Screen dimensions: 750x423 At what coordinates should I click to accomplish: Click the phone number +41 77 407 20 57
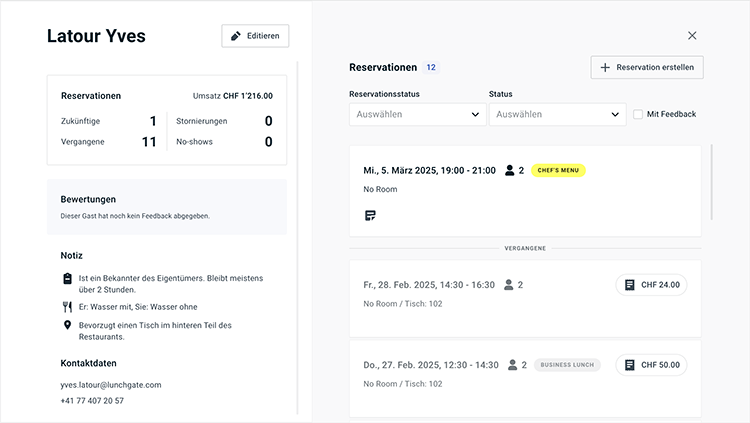(92, 401)
